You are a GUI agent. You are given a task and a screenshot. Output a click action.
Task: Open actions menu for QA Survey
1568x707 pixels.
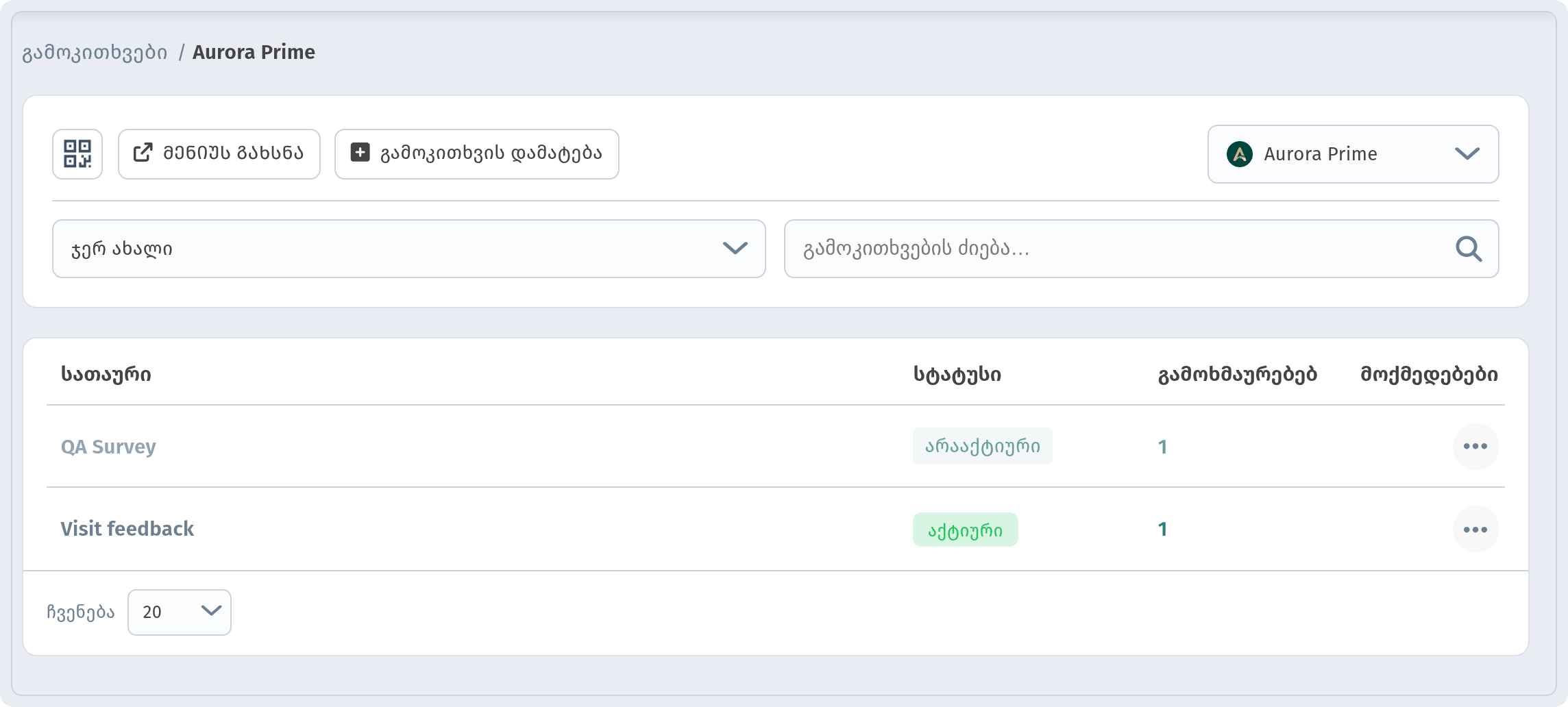tap(1475, 447)
